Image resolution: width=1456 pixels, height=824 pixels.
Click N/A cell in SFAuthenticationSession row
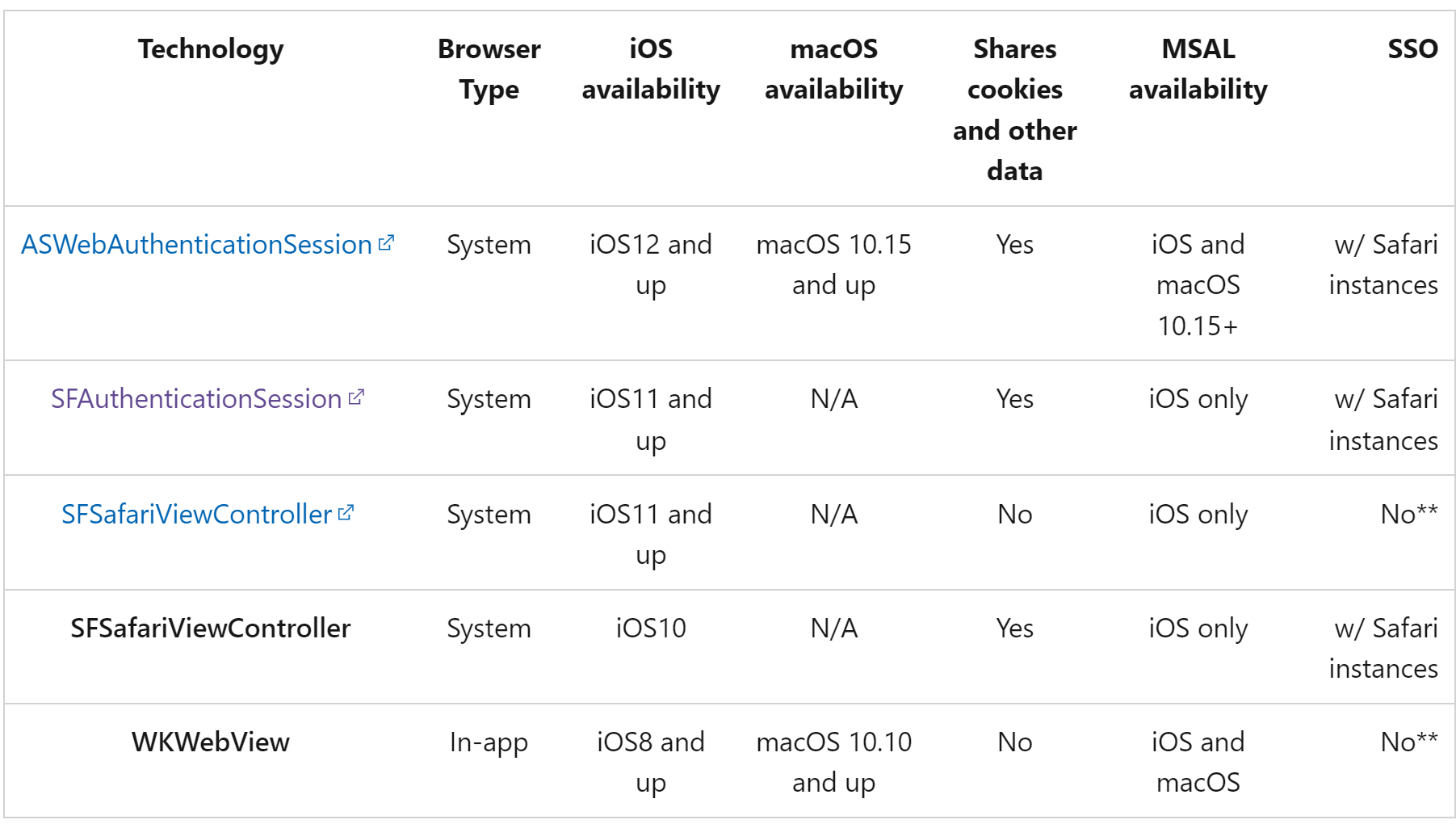pos(834,398)
